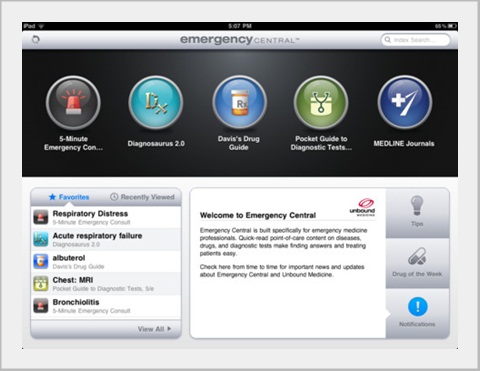This screenshot has width=480, height=371.
Task: Select the Notifications tab
Action: pos(417,313)
